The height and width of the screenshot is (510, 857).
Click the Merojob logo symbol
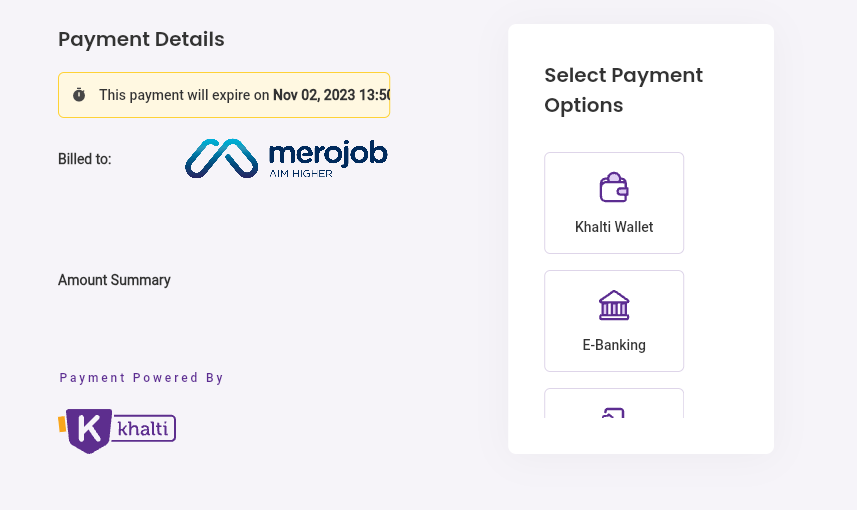pyautogui.click(x=221, y=159)
